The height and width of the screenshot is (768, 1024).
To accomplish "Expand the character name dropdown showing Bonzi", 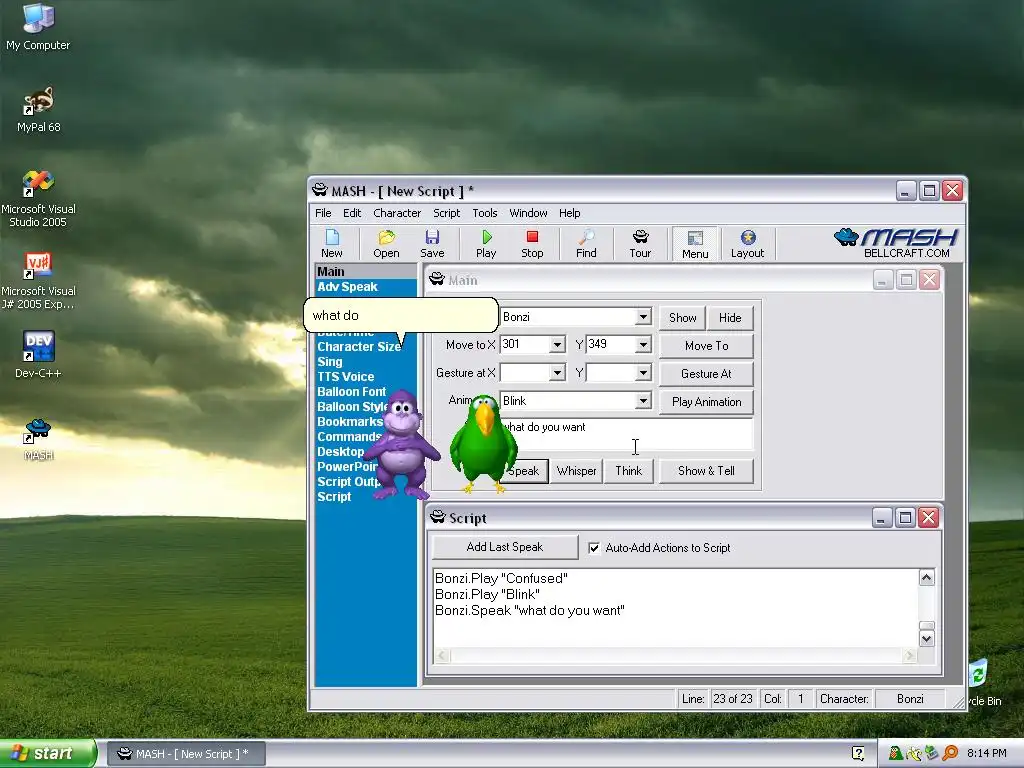I will tap(643, 317).
